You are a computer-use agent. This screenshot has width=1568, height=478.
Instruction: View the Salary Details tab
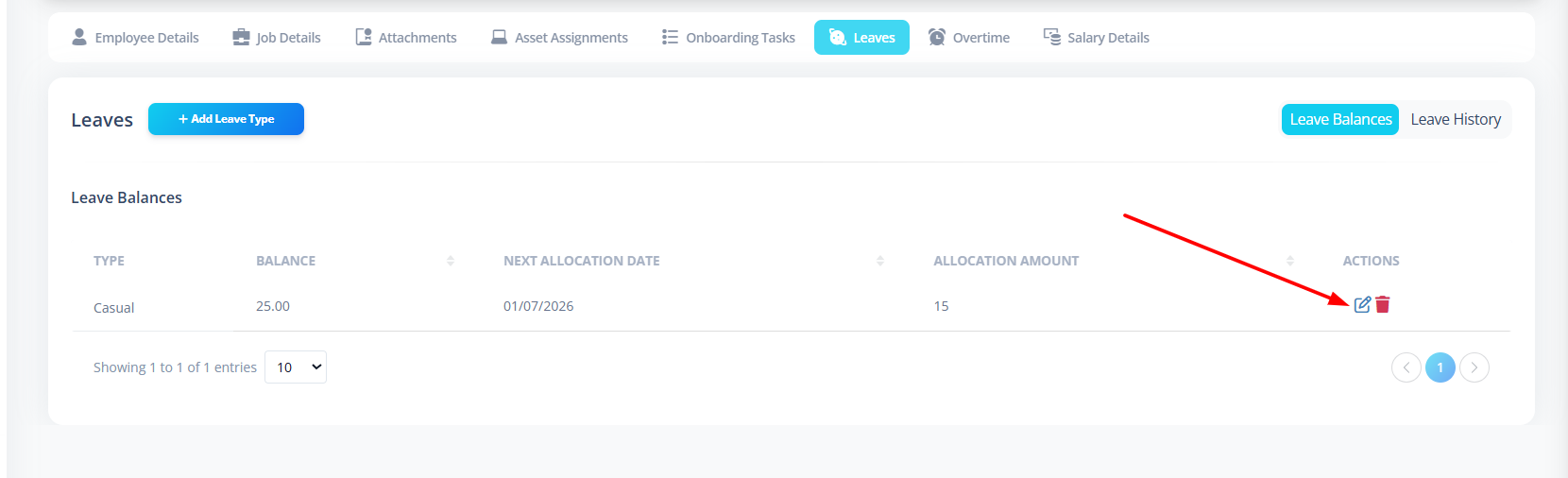click(1097, 38)
